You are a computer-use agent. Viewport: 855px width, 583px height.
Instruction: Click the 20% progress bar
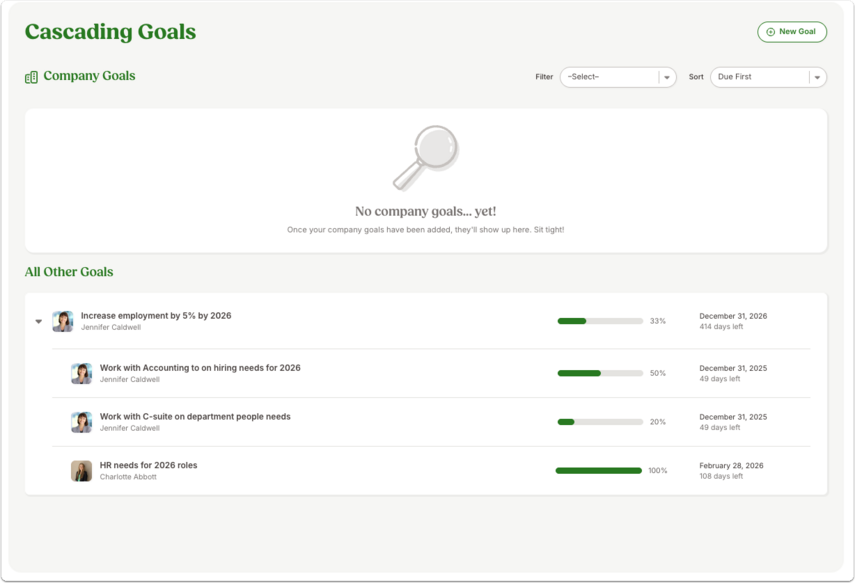(x=600, y=422)
